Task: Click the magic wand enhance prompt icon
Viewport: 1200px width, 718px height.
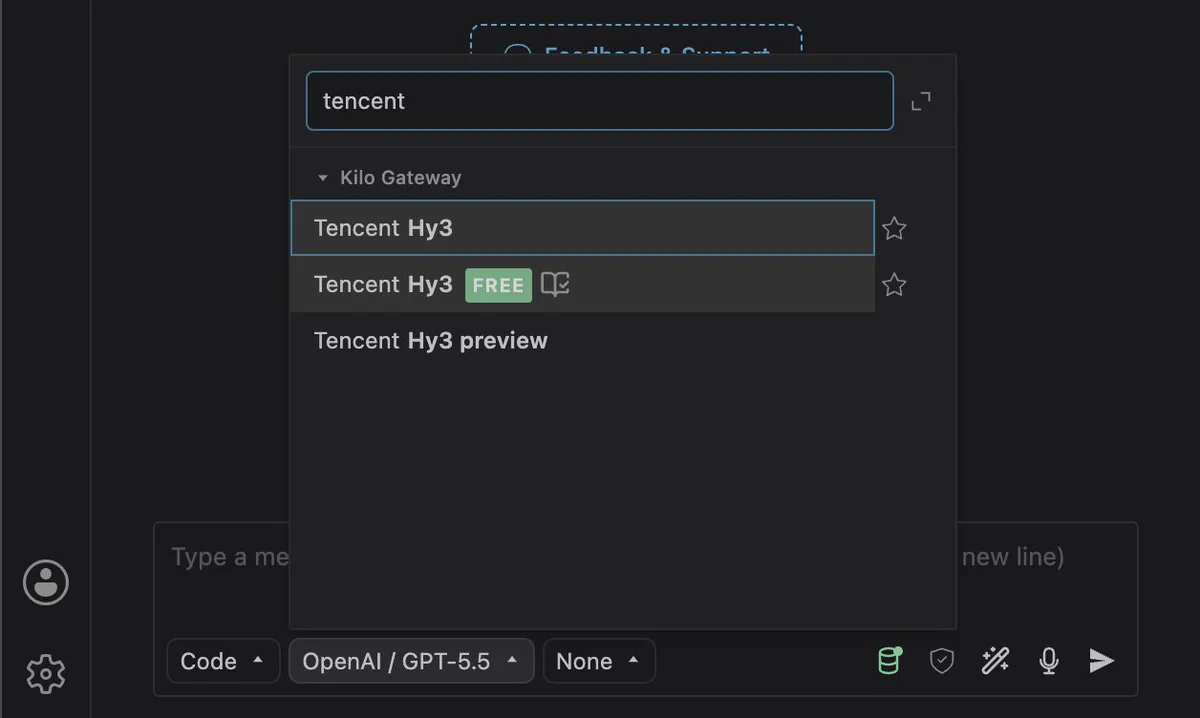Action: click(x=995, y=661)
